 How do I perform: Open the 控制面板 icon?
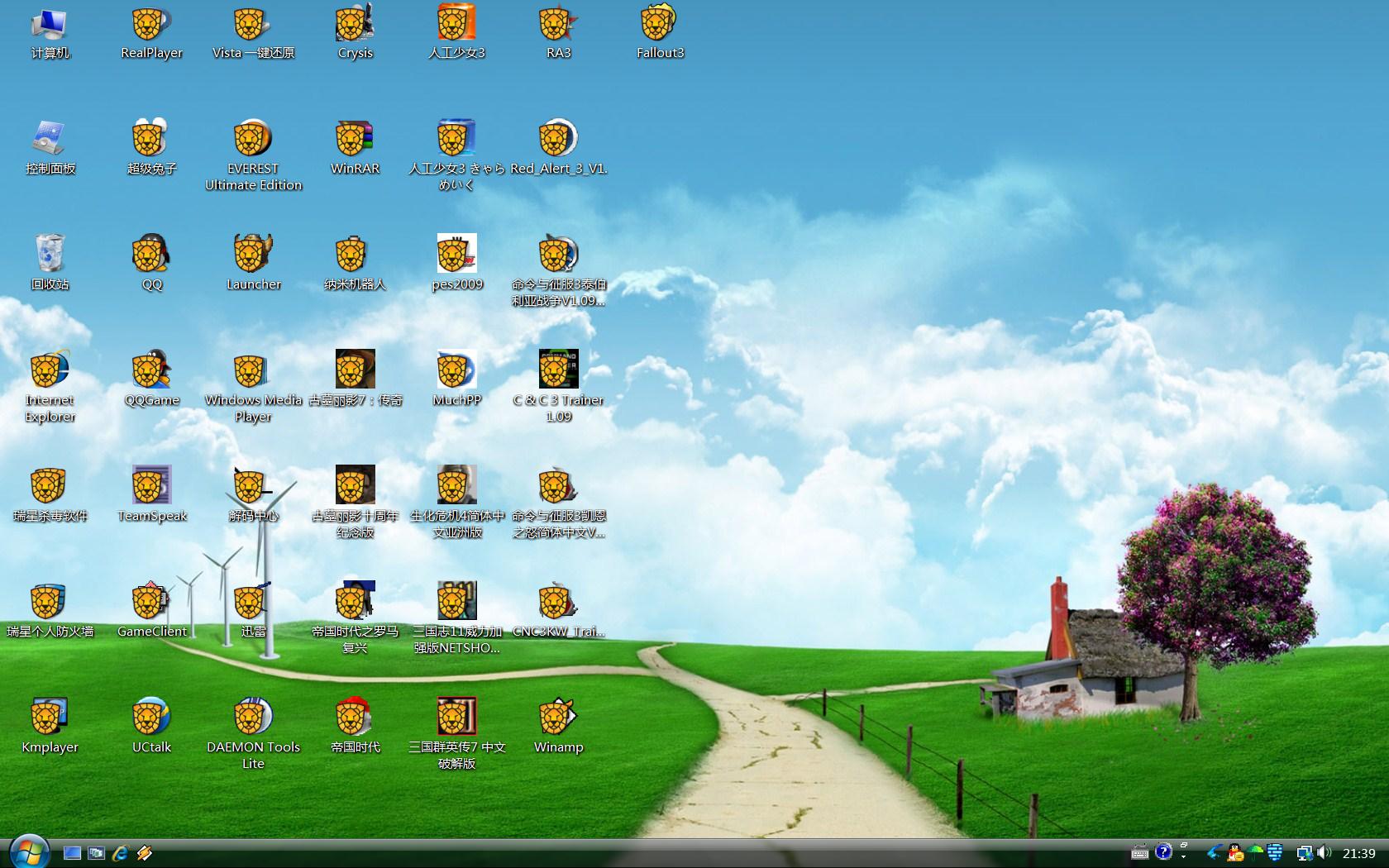50,149
